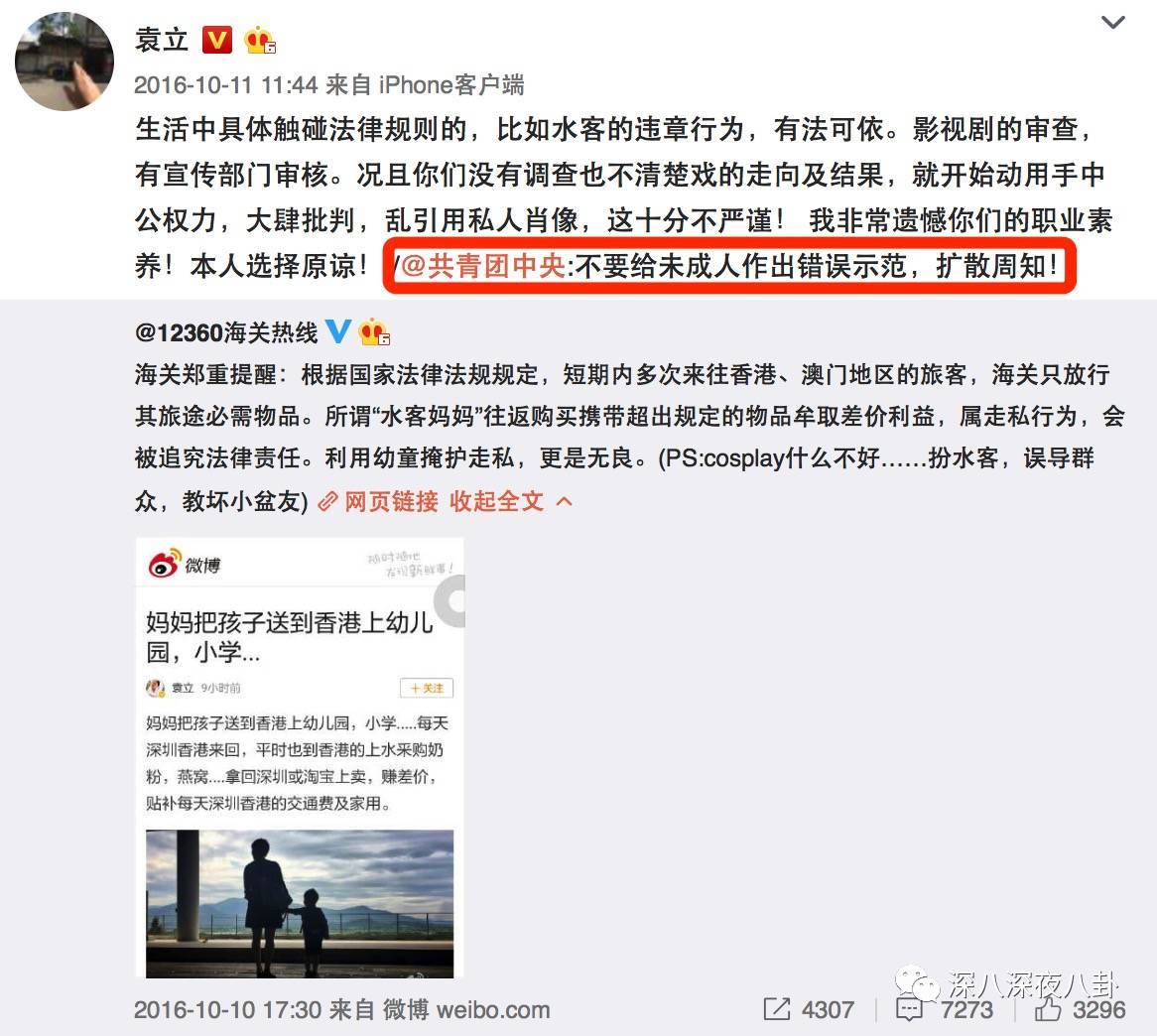The height and width of the screenshot is (1036, 1157).
Task: Click the +关注 follow button in screenshot
Action: coord(427,688)
